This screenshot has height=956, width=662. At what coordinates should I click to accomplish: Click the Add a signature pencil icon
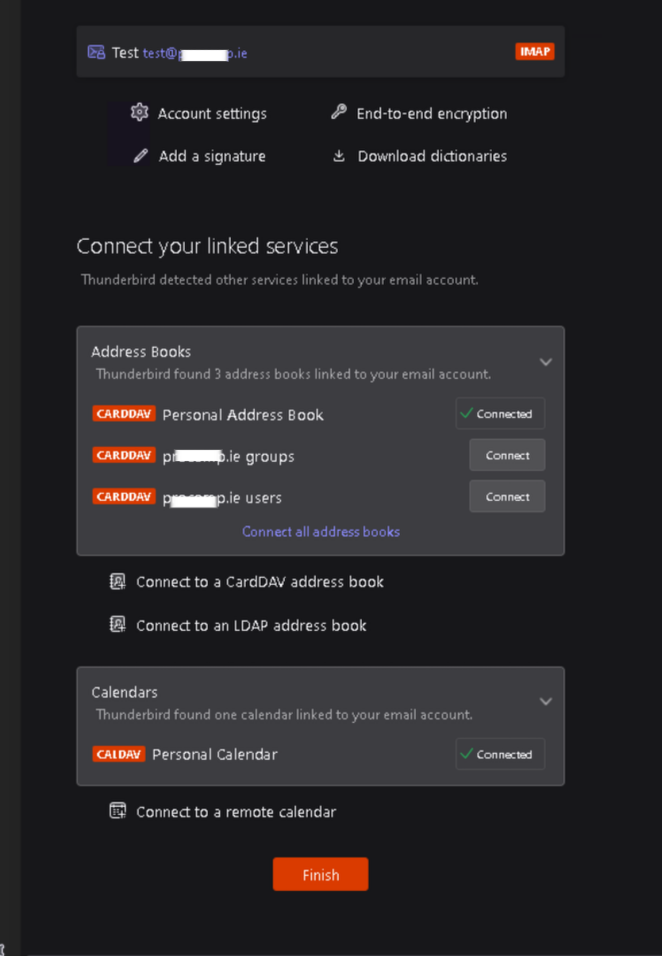pos(140,156)
